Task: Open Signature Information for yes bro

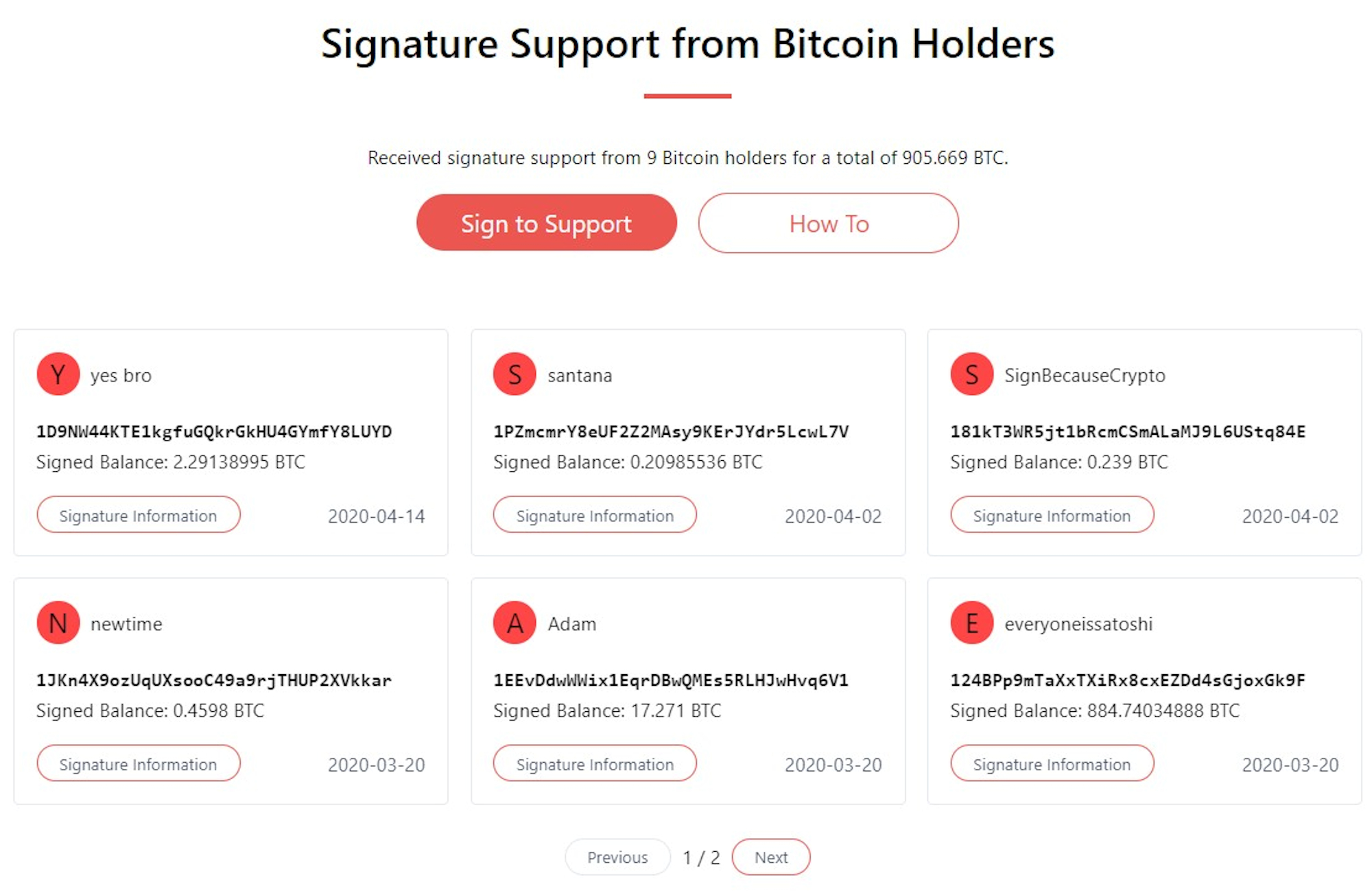Action: point(139,515)
